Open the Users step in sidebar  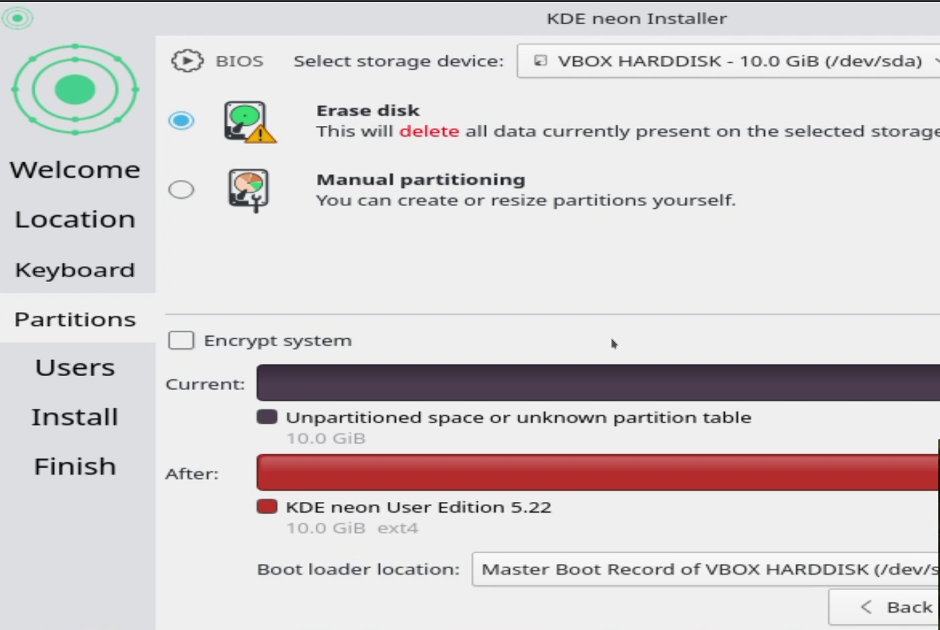click(75, 367)
